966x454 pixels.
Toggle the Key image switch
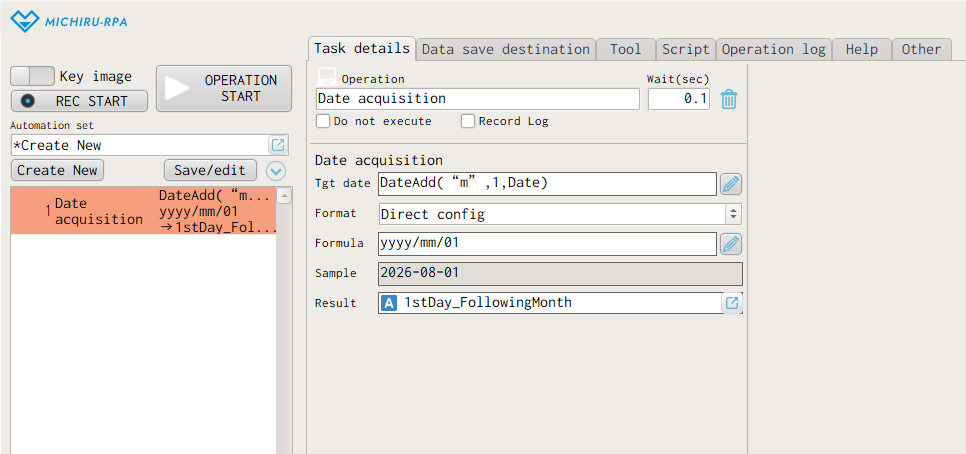(33, 76)
